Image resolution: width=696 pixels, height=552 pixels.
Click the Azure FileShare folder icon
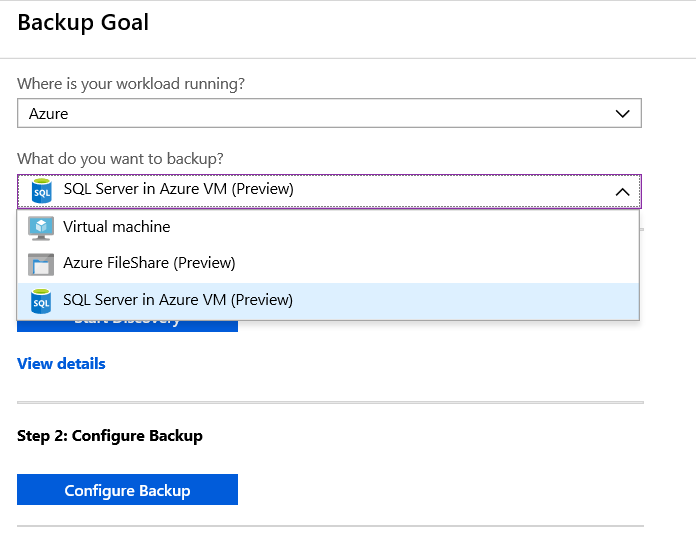coord(41,264)
